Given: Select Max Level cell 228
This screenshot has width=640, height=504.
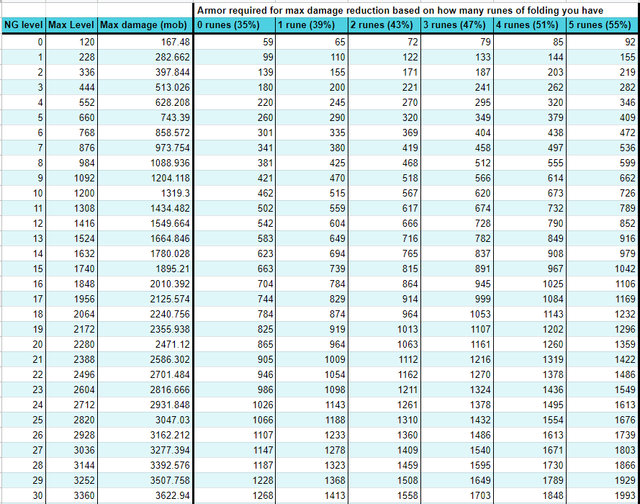Looking at the screenshot, I should pyautogui.click(x=71, y=57).
